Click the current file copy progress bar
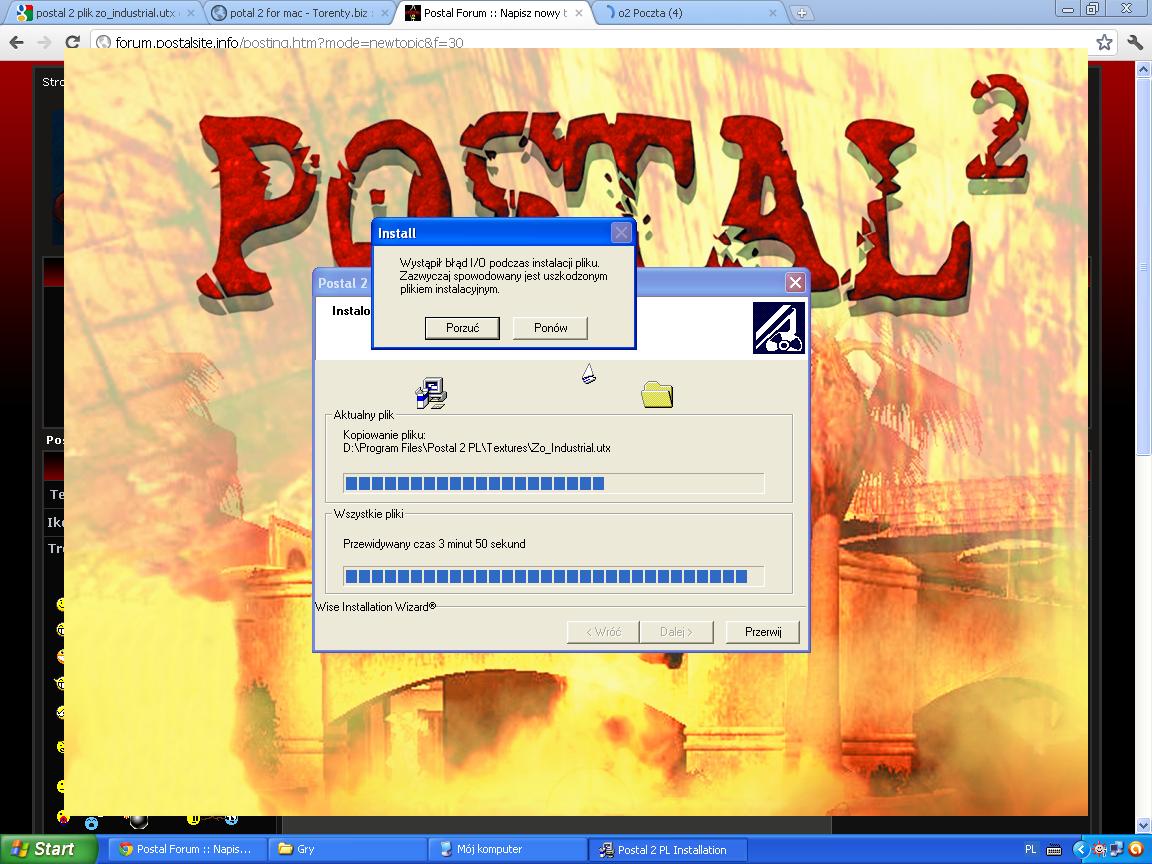Screen dimensions: 1152x864 coord(554,483)
